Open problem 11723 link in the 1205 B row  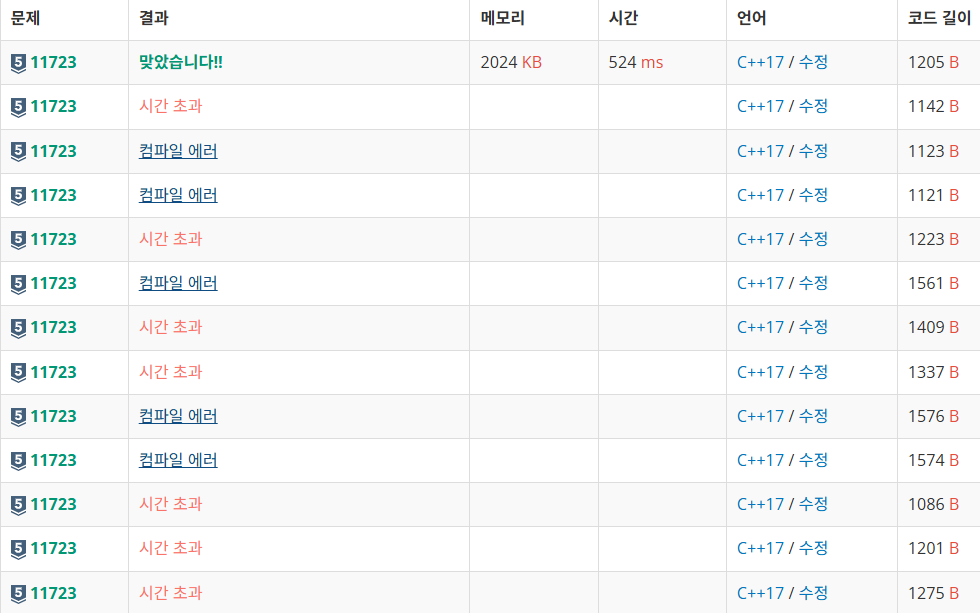tap(53, 62)
